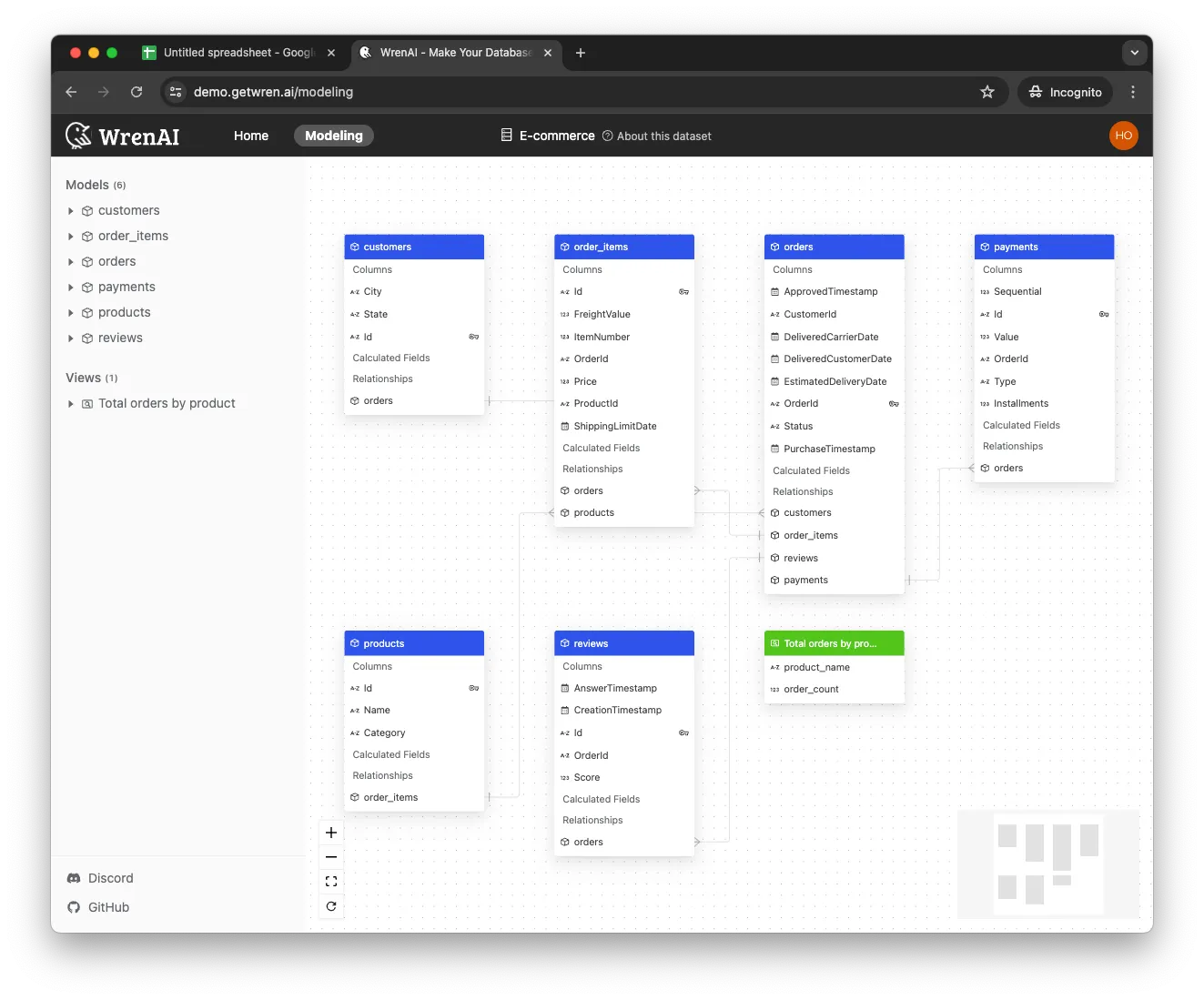Image resolution: width=1204 pixels, height=1000 pixels.
Task: Select the WrenAI browser tab
Action: pos(455,53)
